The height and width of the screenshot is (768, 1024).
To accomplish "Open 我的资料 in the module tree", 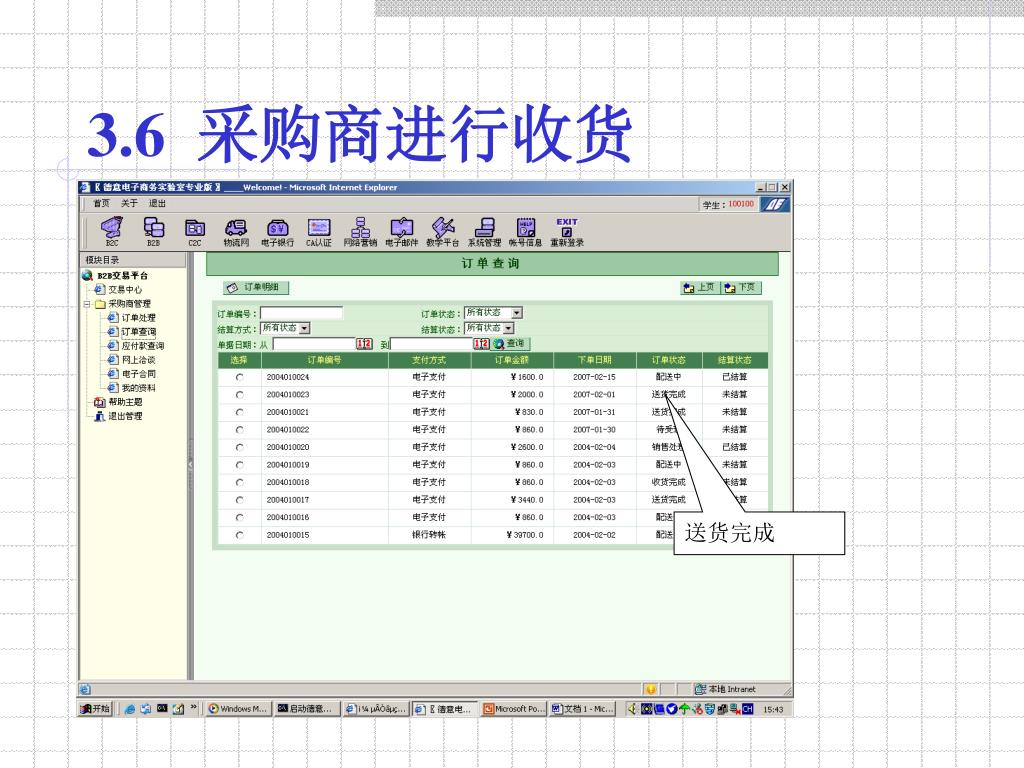I will point(138,388).
